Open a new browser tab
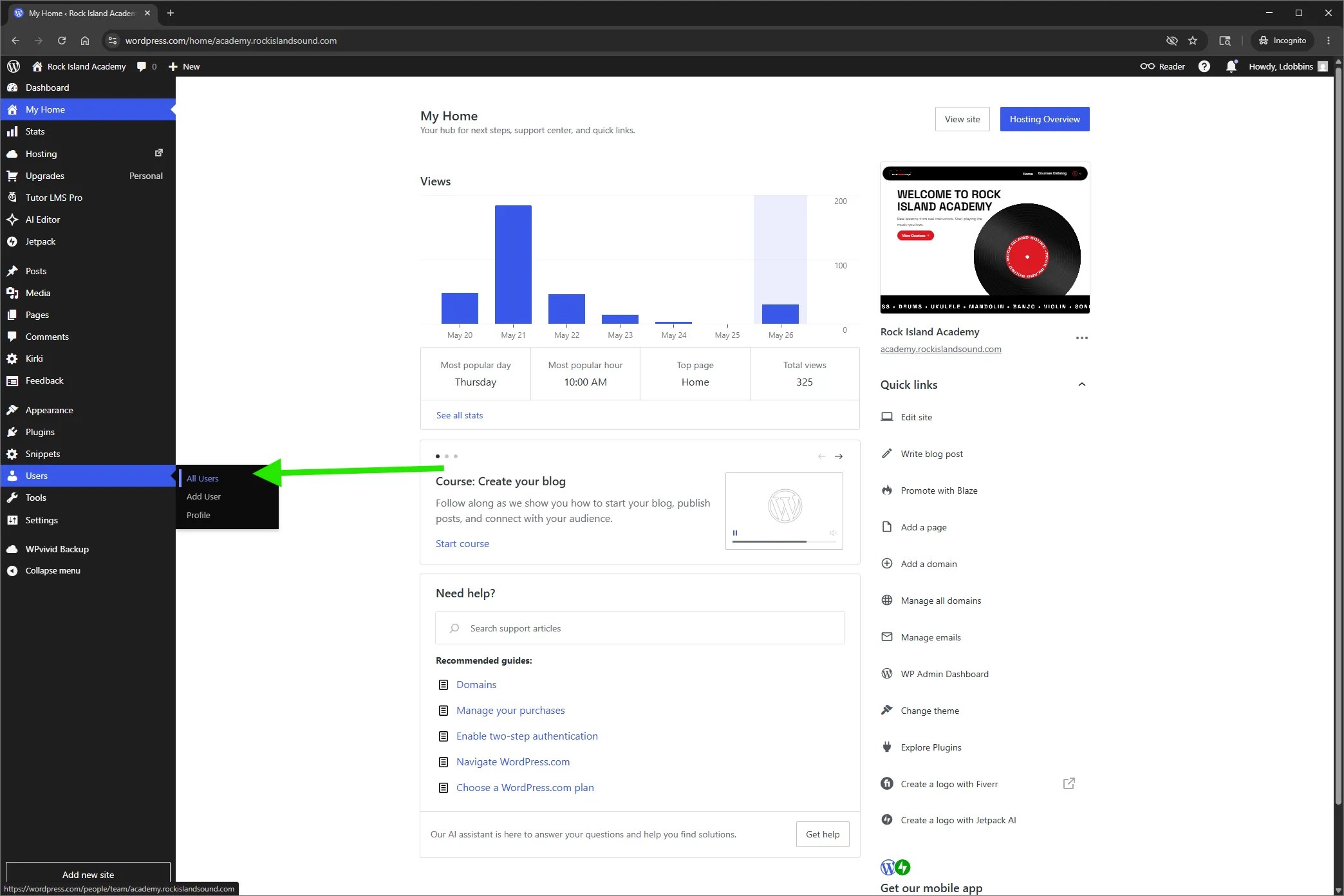The width and height of the screenshot is (1344, 896). coord(171,13)
